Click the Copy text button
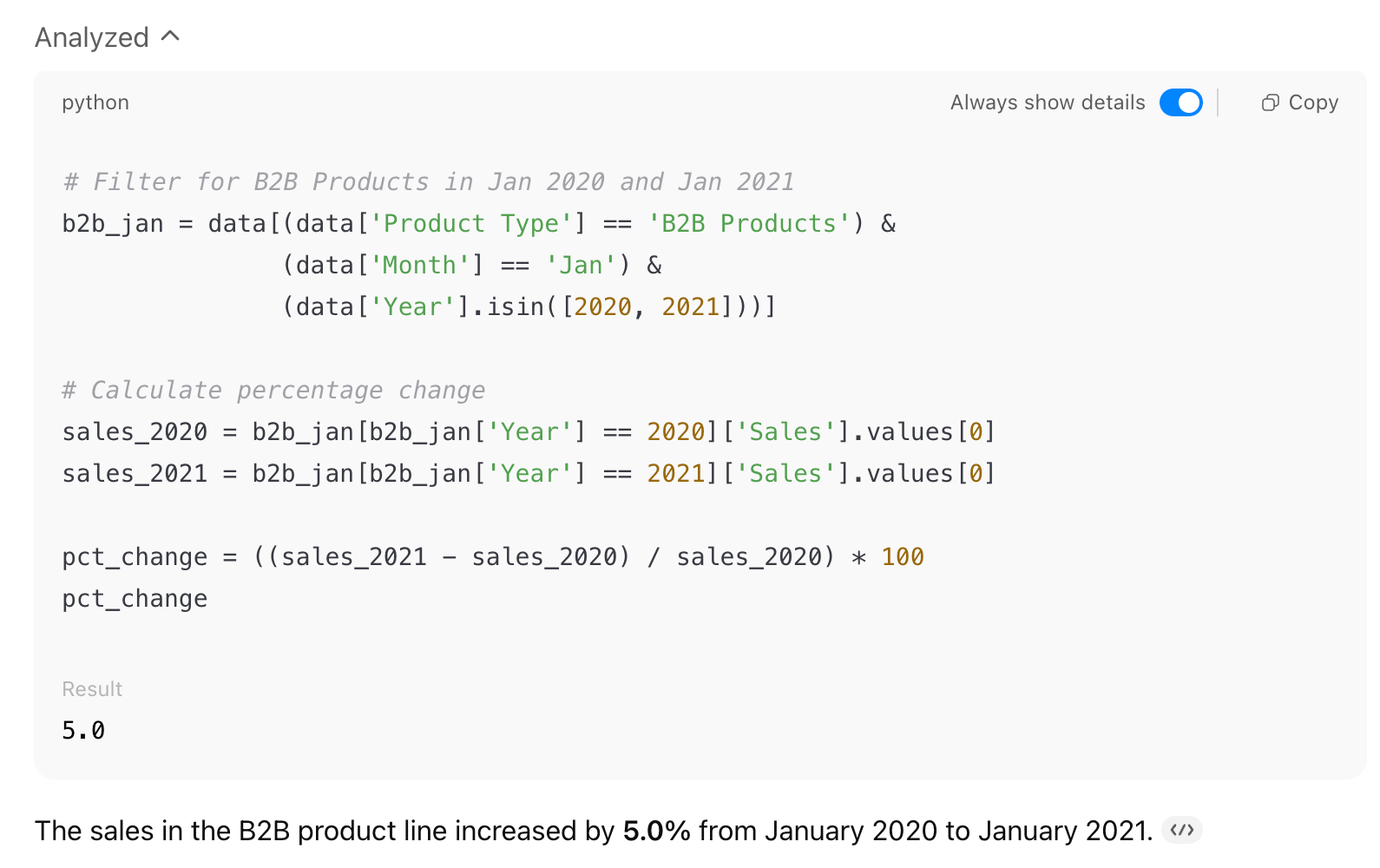 coord(1313,102)
